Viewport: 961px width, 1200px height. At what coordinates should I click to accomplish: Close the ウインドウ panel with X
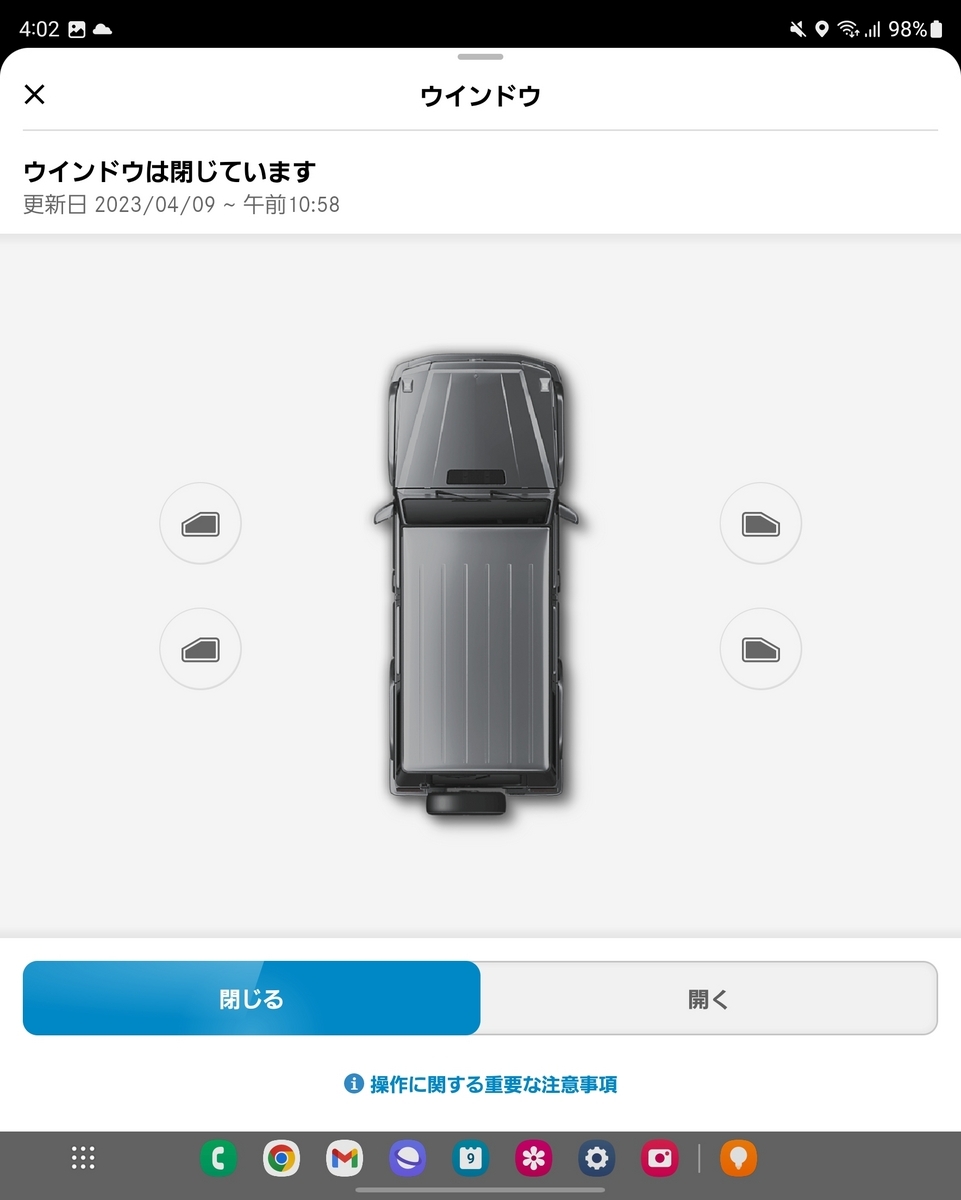(35, 95)
